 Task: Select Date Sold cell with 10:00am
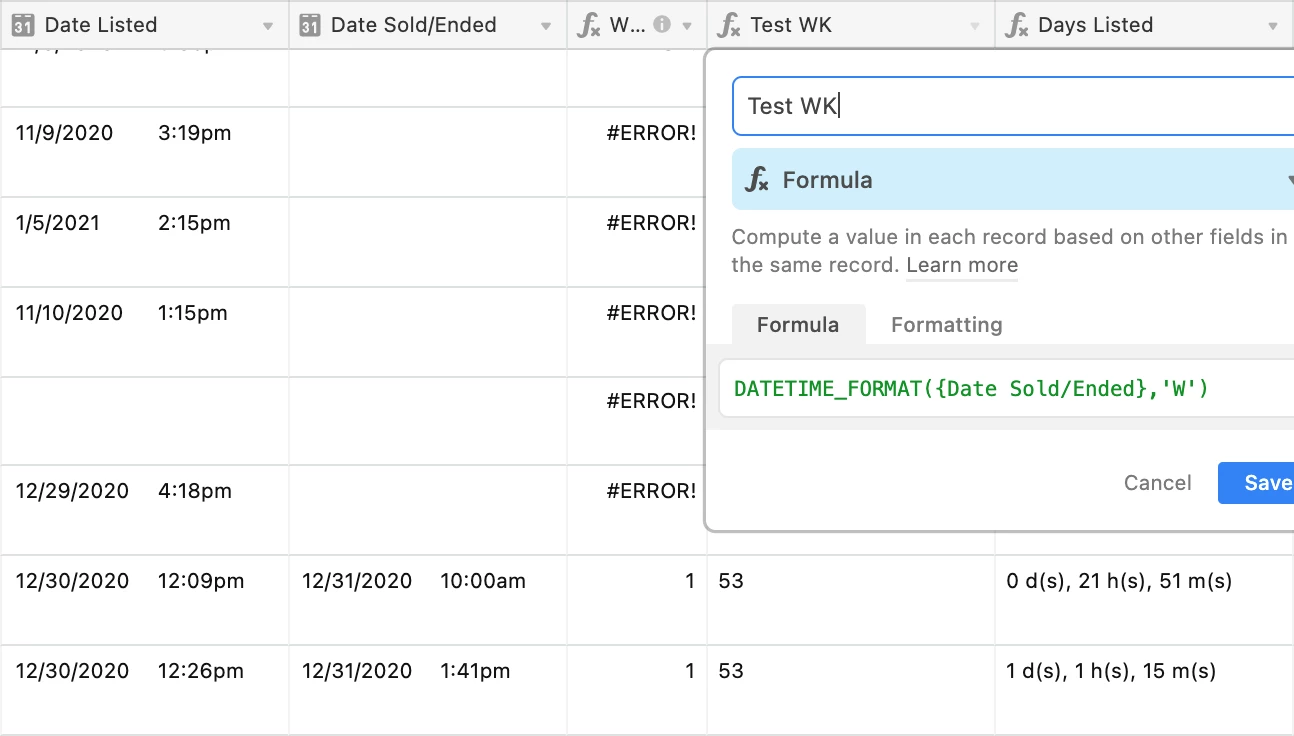click(x=428, y=600)
